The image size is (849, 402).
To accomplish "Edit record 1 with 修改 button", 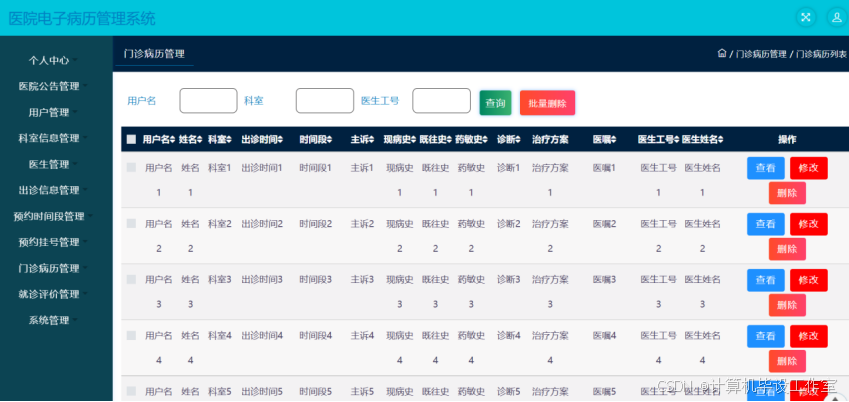I will pyautogui.click(x=809, y=168).
